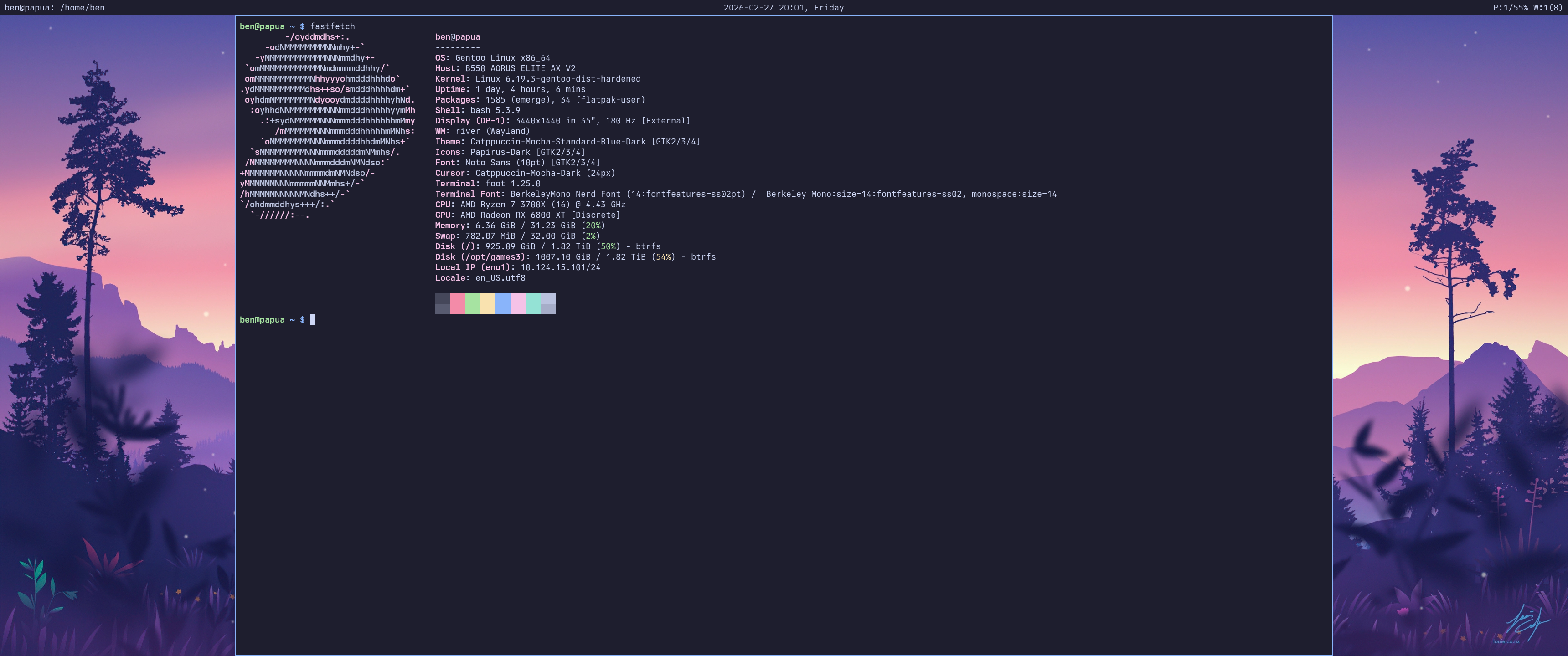The height and width of the screenshot is (656, 1568).
Task: Click the P:1/55% W:1(8) status indicator
Action: click(1527, 8)
